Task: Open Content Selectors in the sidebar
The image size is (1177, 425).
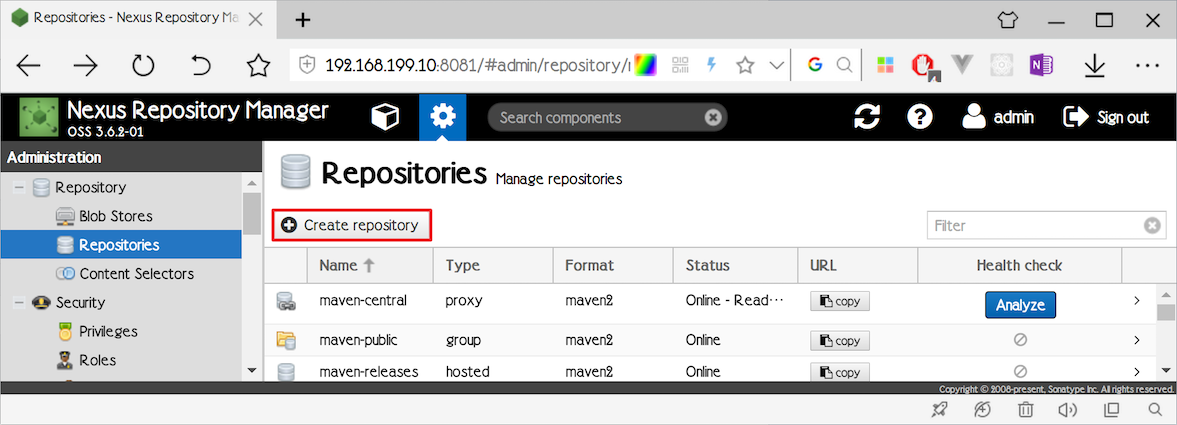Action: click(137, 273)
